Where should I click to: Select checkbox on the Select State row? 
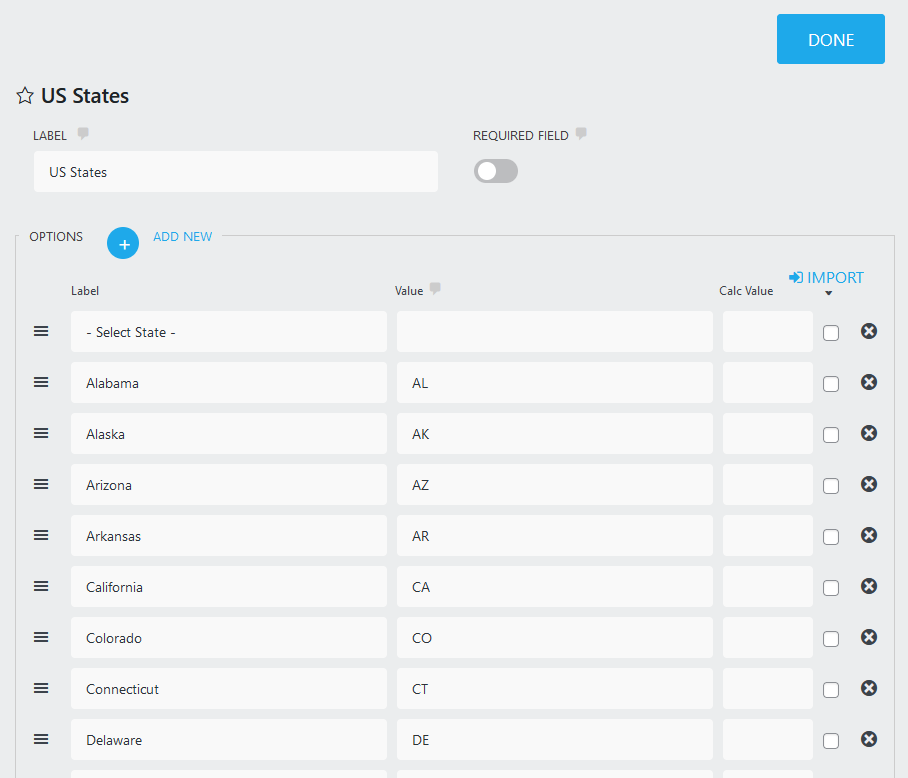coord(831,333)
